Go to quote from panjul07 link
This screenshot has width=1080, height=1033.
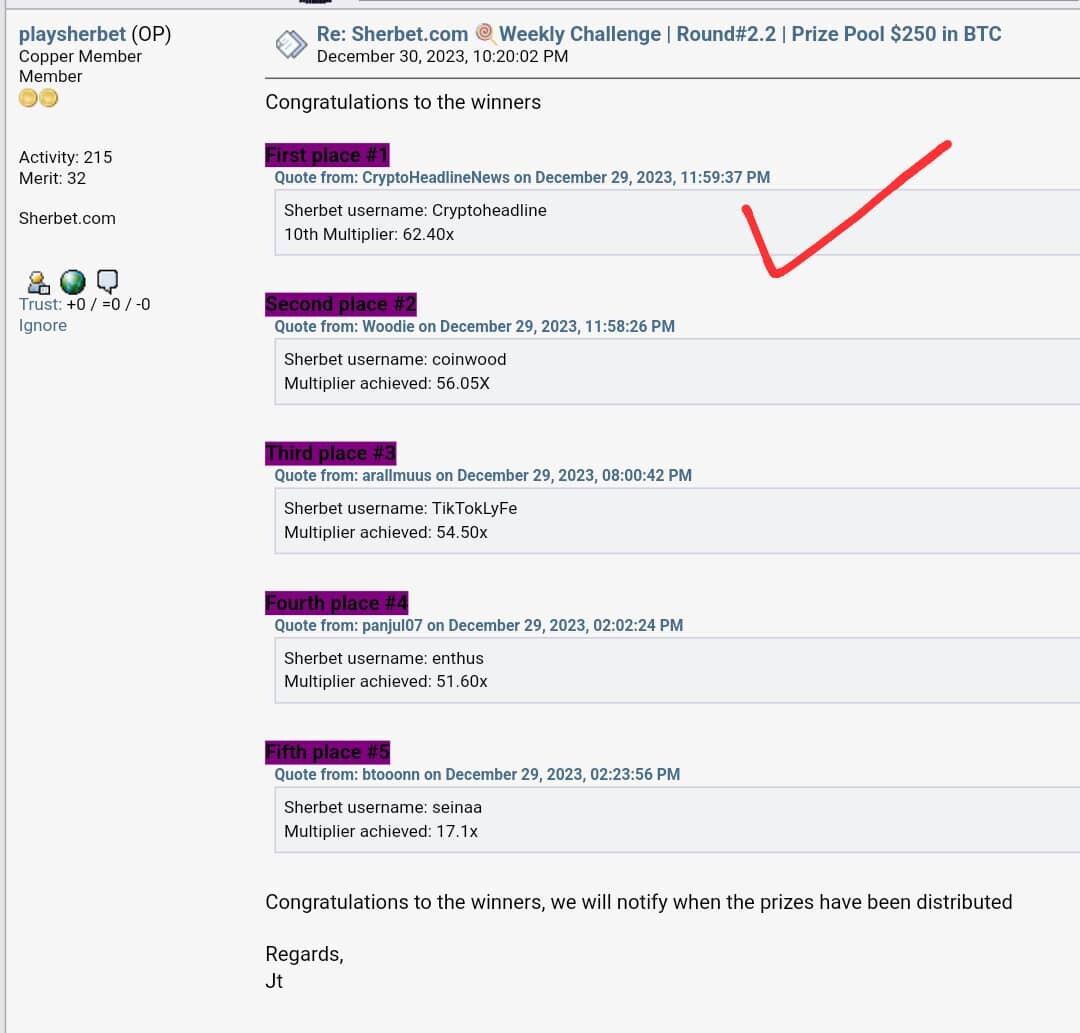479,625
